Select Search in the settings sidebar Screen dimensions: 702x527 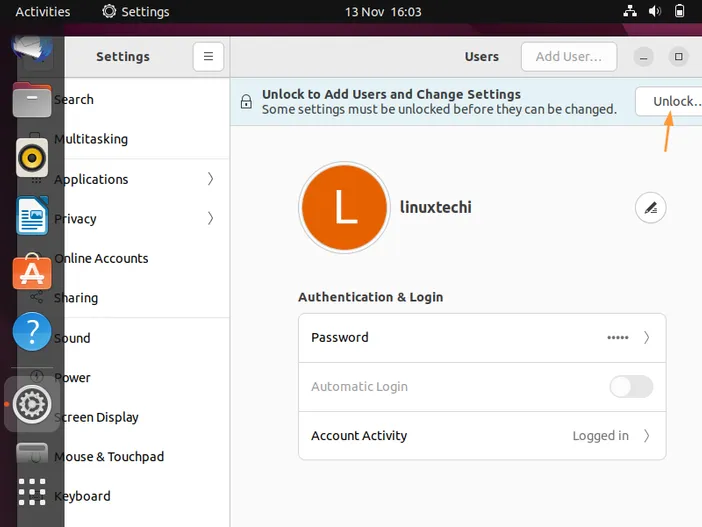tap(73, 99)
